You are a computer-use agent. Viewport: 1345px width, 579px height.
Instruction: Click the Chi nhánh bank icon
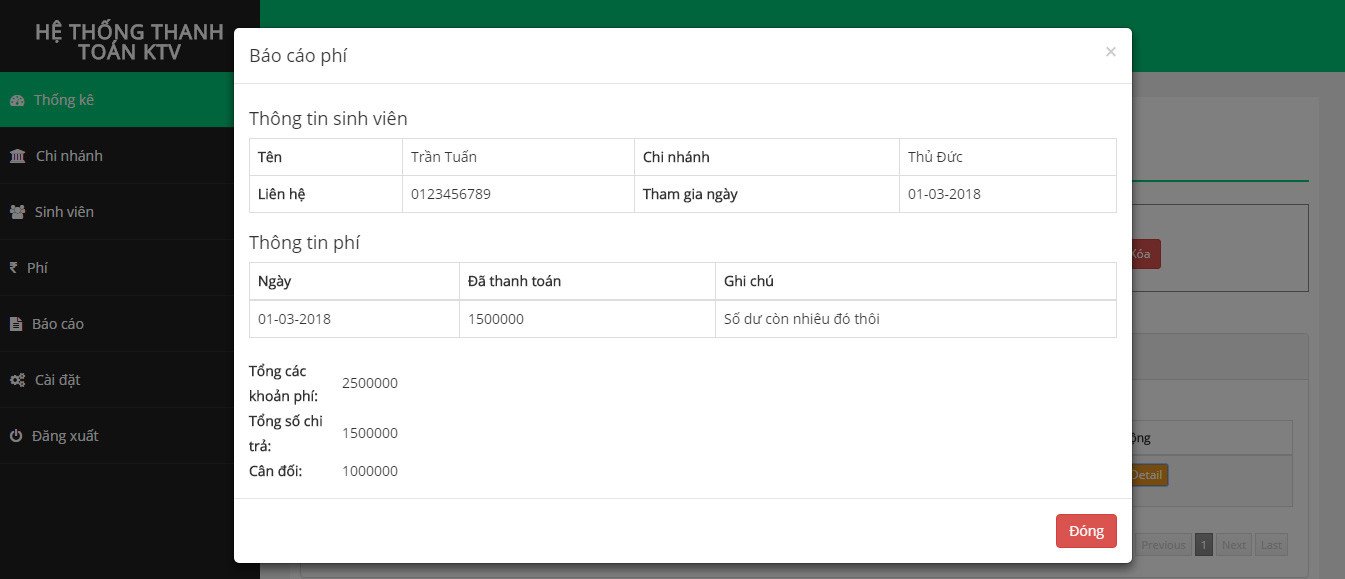point(17,156)
